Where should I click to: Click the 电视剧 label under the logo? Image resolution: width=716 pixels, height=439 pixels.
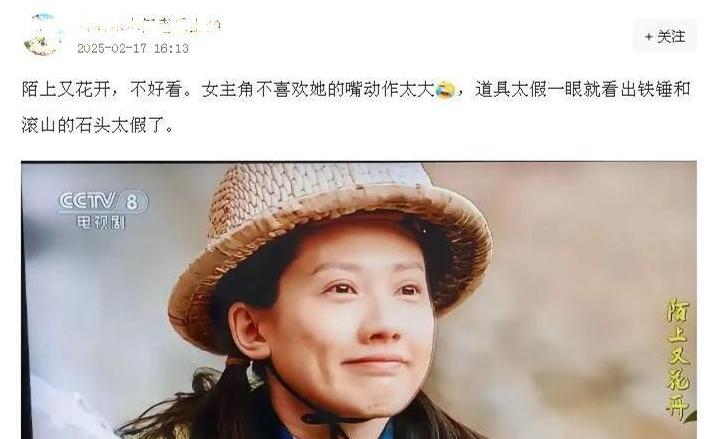[100, 222]
